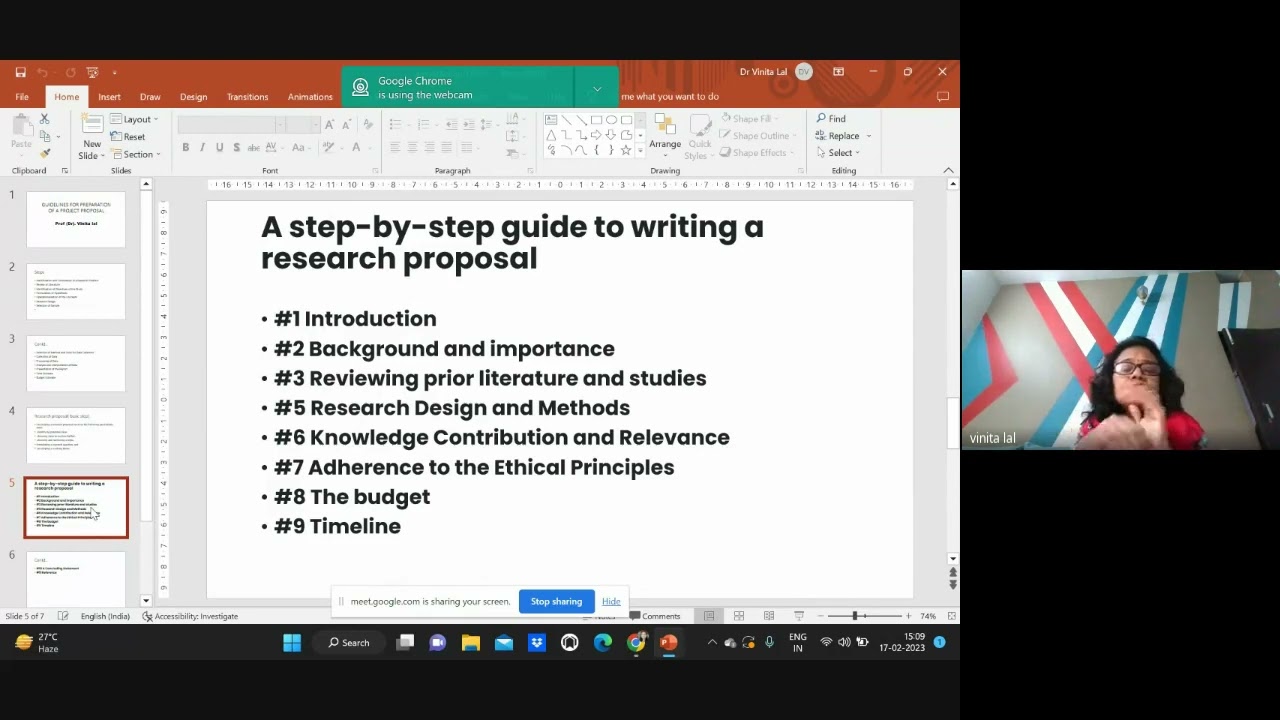The width and height of the screenshot is (1280, 720).
Task: Open the Dr Vinita Lal account avatar
Action: point(804,72)
